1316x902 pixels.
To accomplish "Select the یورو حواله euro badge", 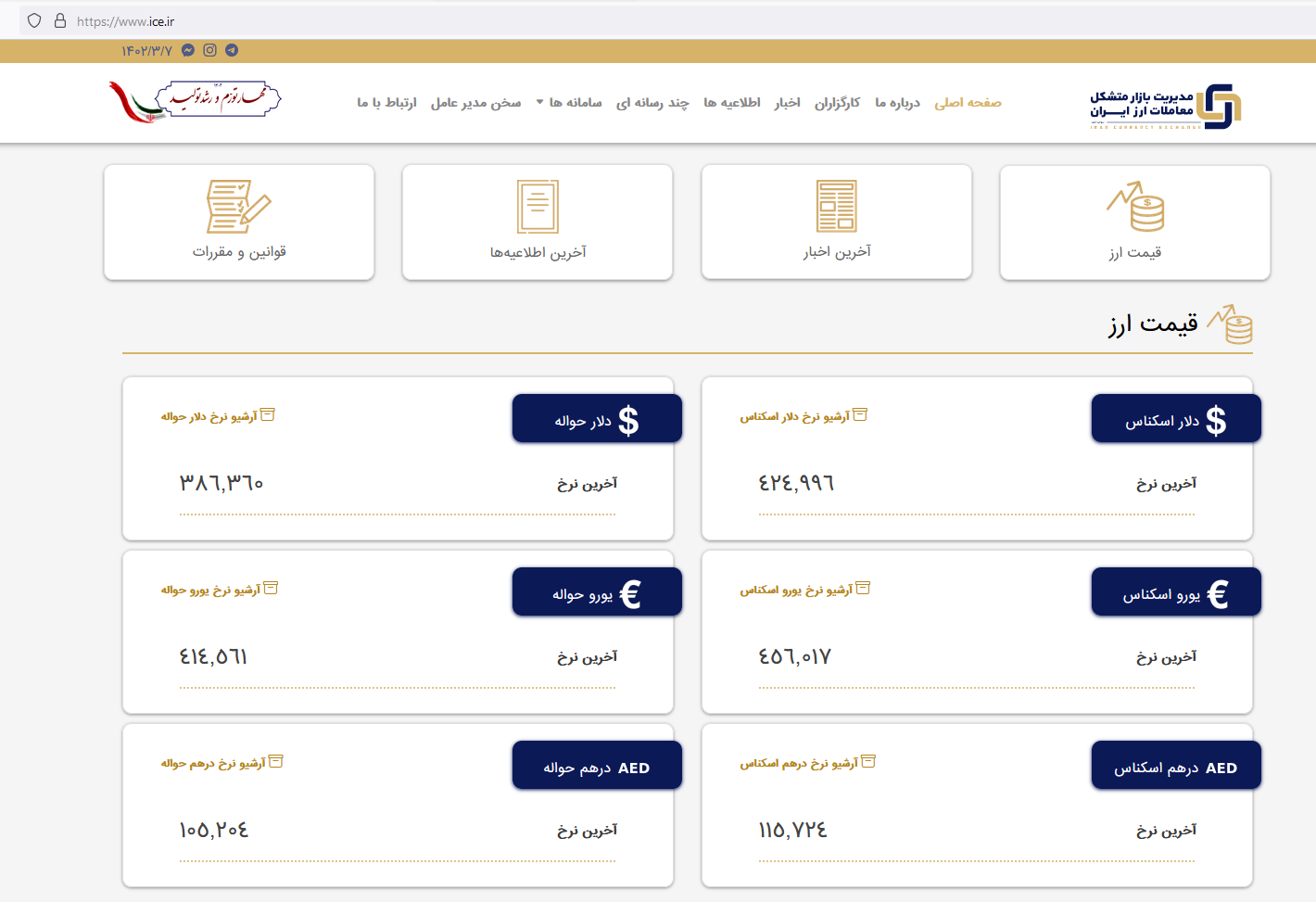I will coord(596,591).
